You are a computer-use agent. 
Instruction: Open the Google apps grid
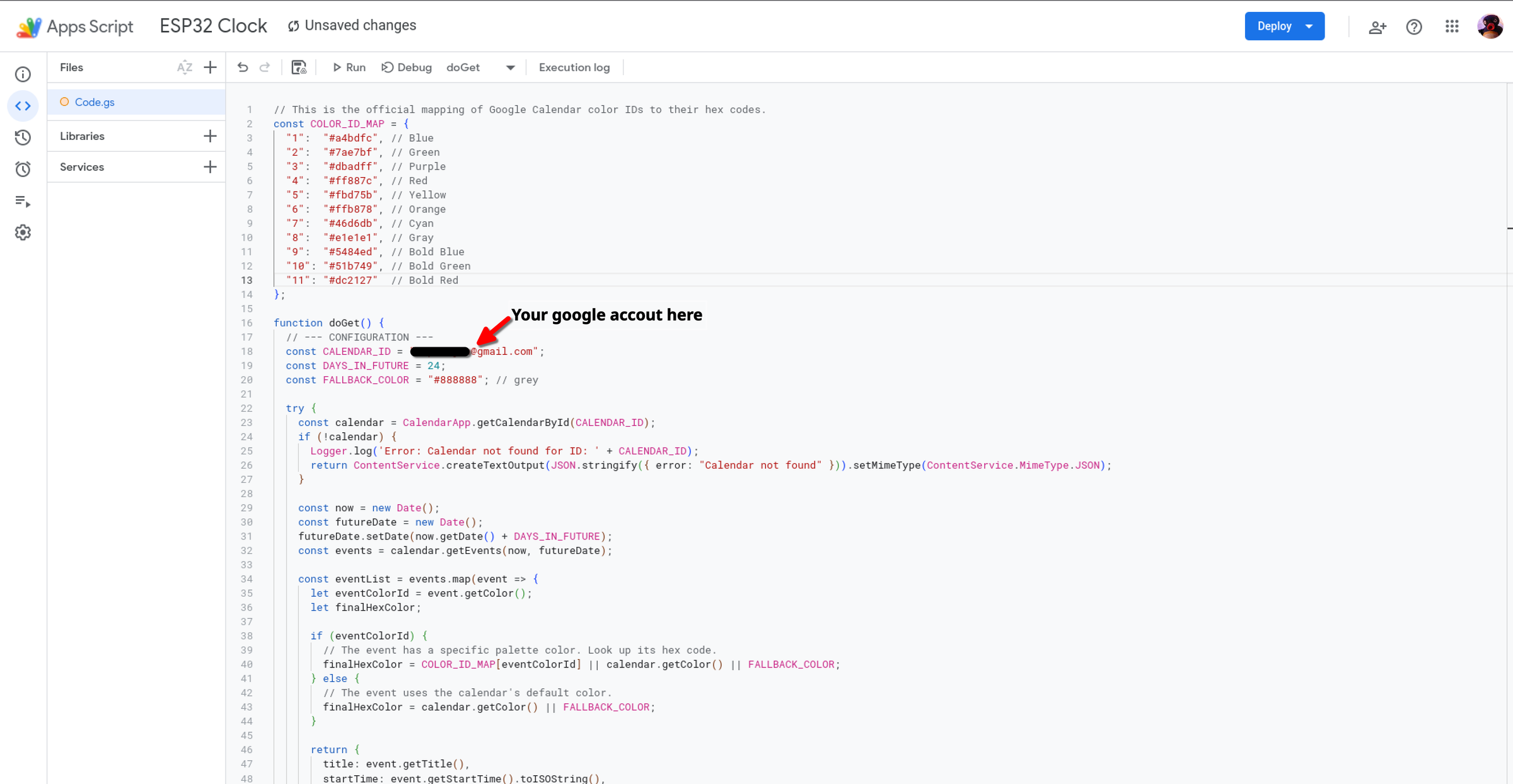pos(1452,26)
